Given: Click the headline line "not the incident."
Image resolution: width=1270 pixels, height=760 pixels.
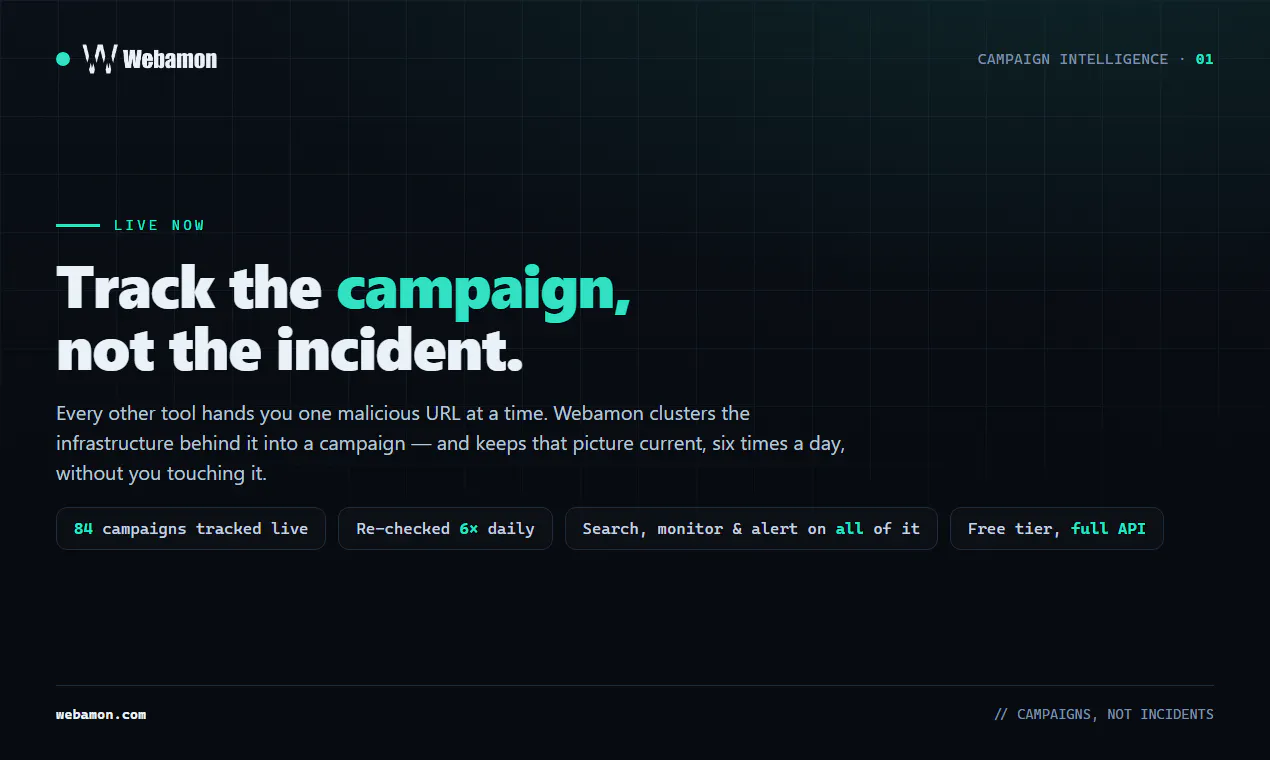Looking at the screenshot, I should click(x=290, y=351).
